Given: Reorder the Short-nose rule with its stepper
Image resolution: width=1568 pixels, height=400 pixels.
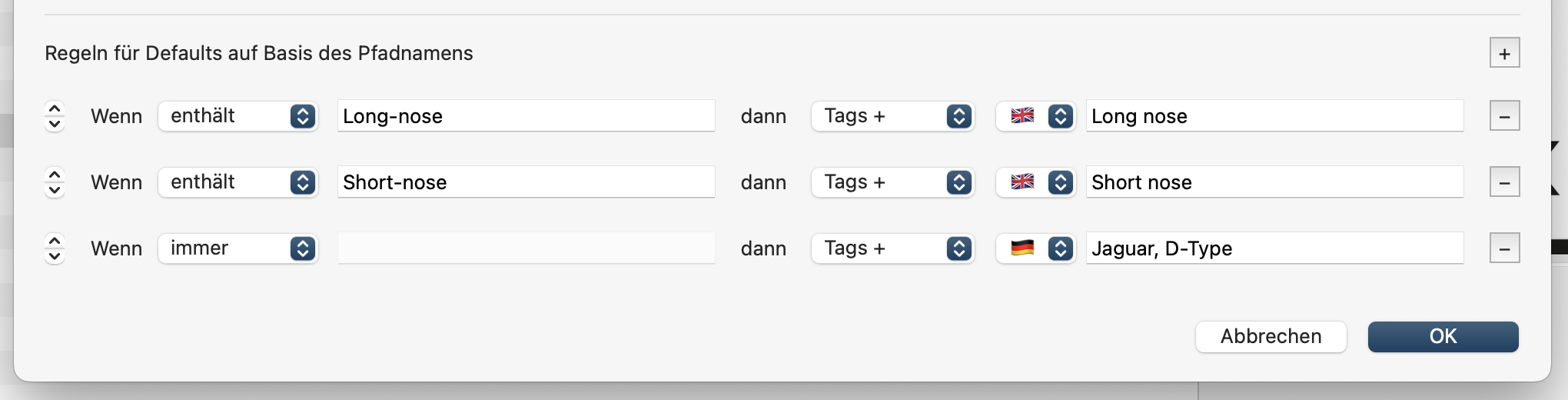Looking at the screenshot, I should click(55, 182).
